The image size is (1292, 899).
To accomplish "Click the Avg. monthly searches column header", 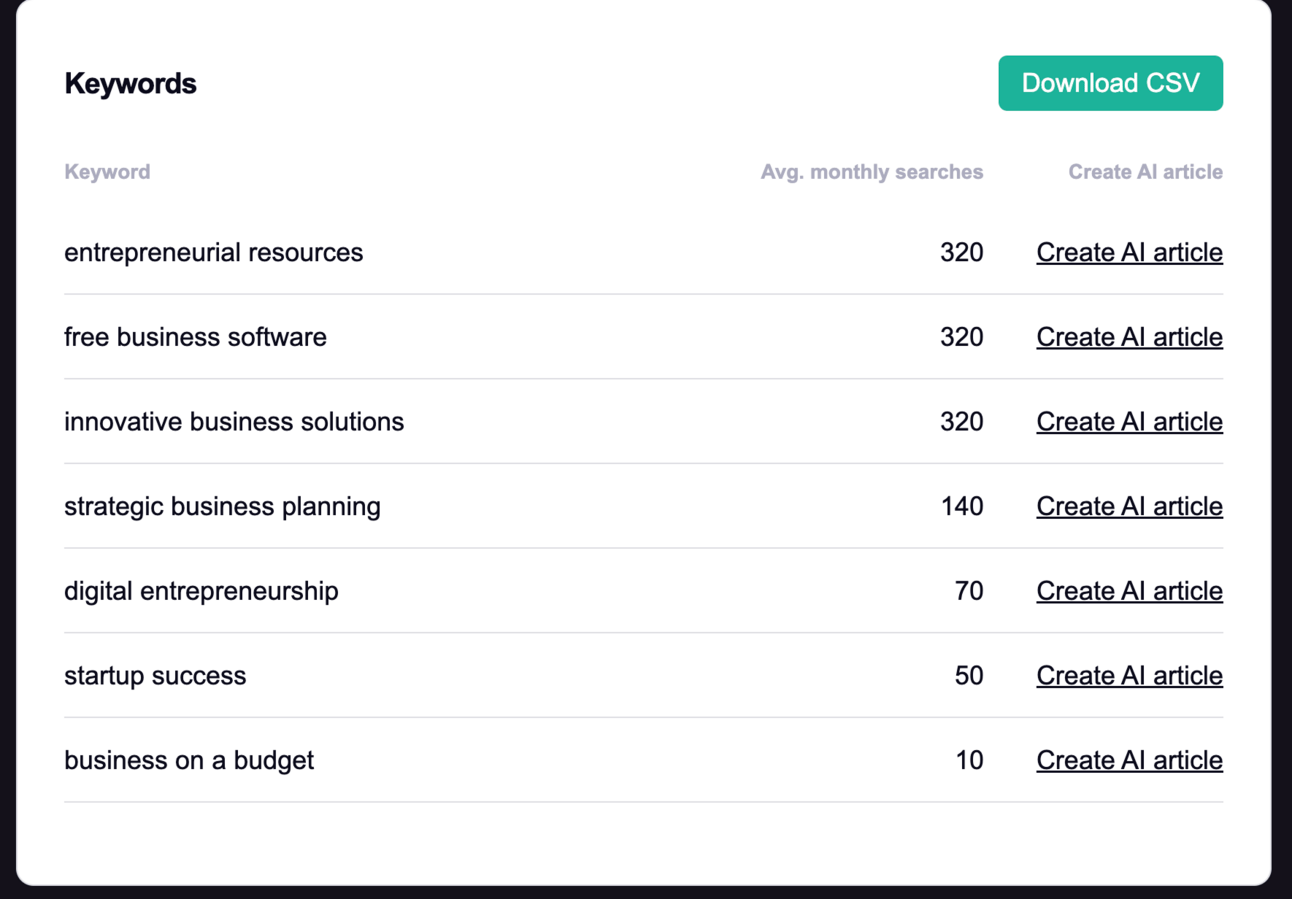I will tap(871, 172).
